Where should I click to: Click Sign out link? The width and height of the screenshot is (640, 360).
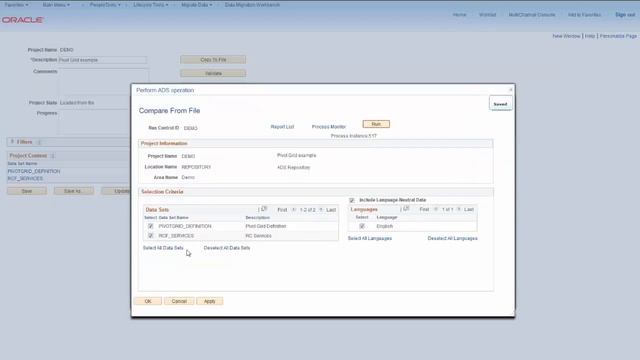625,15
